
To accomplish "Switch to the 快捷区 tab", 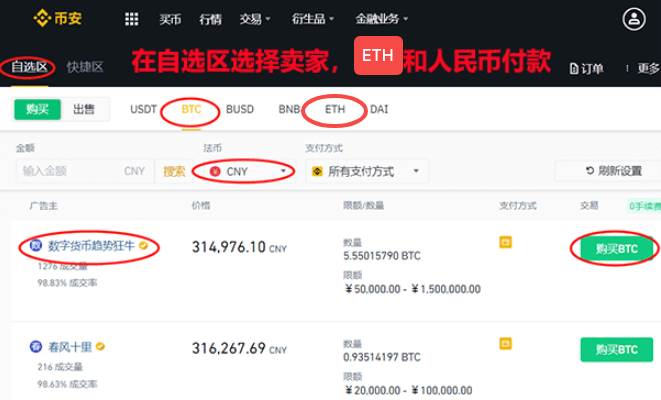I will [85, 67].
